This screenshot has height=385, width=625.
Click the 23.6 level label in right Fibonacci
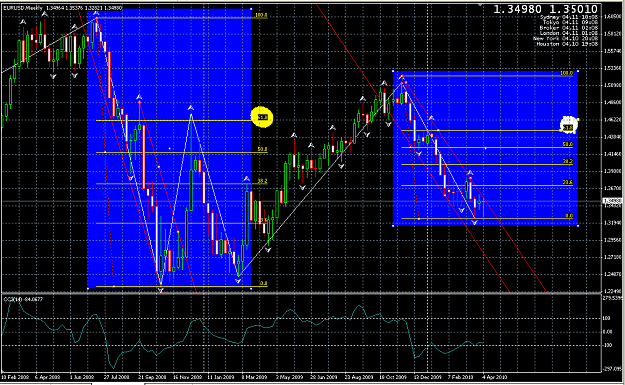pyautogui.click(x=568, y=182)
